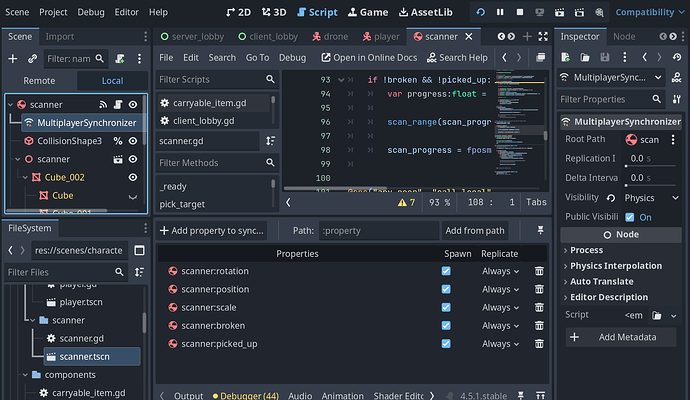Switch to the Node tab
This screenshot has width=690, height=400.
coord(623,36)
